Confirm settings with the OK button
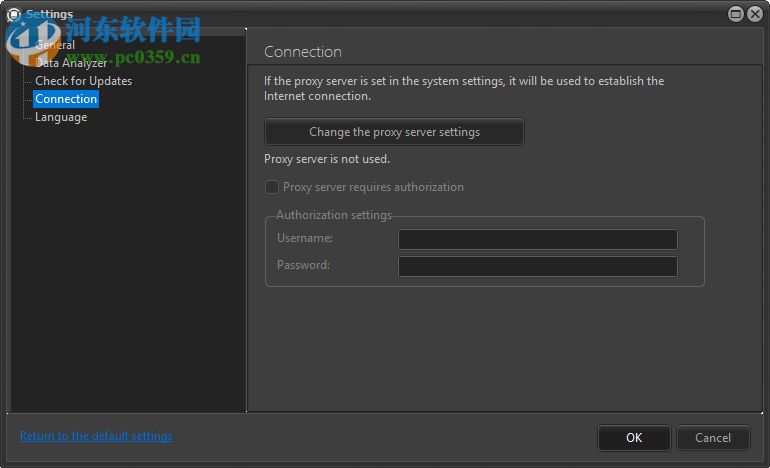Viewport: 770px width, 468px height. point(634,438)
